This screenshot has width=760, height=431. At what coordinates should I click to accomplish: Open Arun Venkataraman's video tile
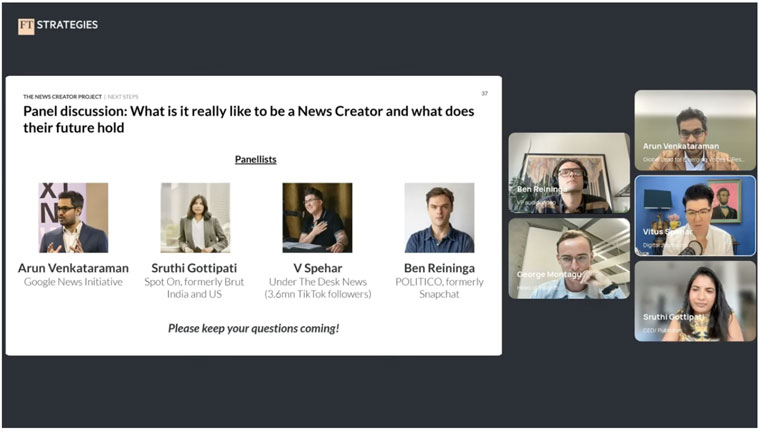[695, 130]
